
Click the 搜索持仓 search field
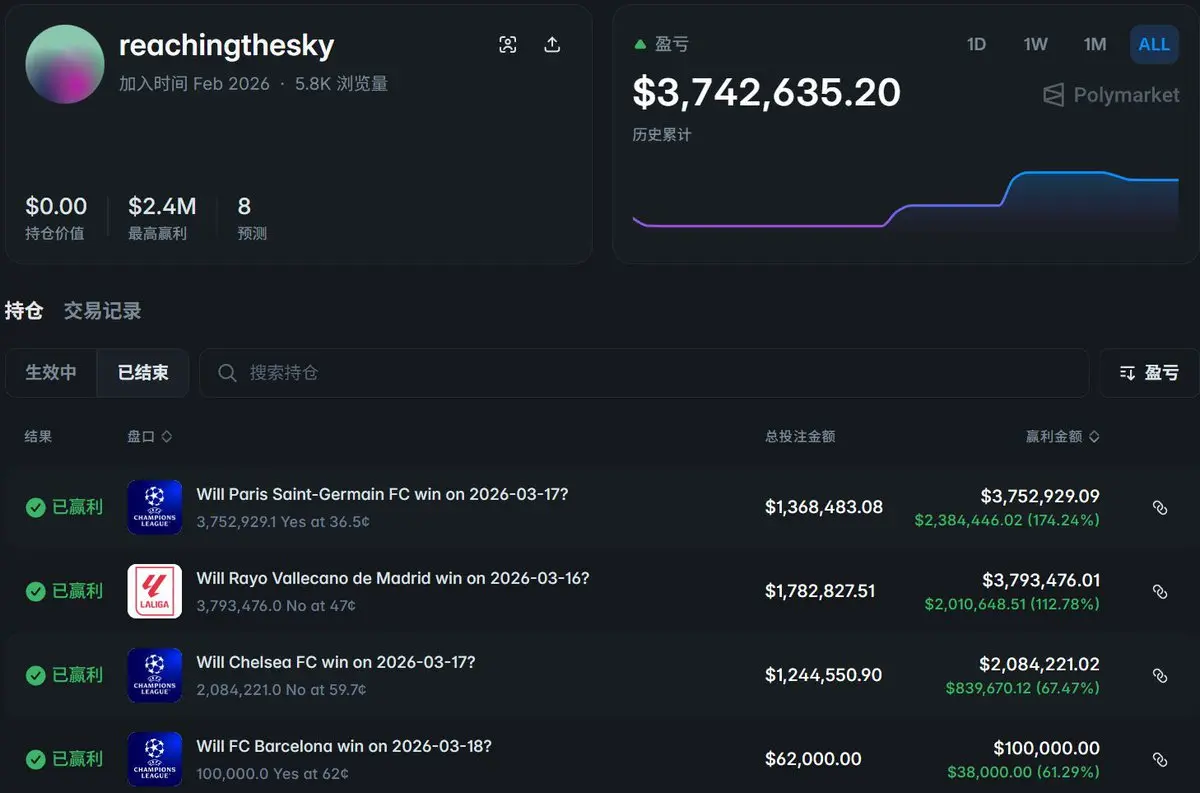(644, 373)
